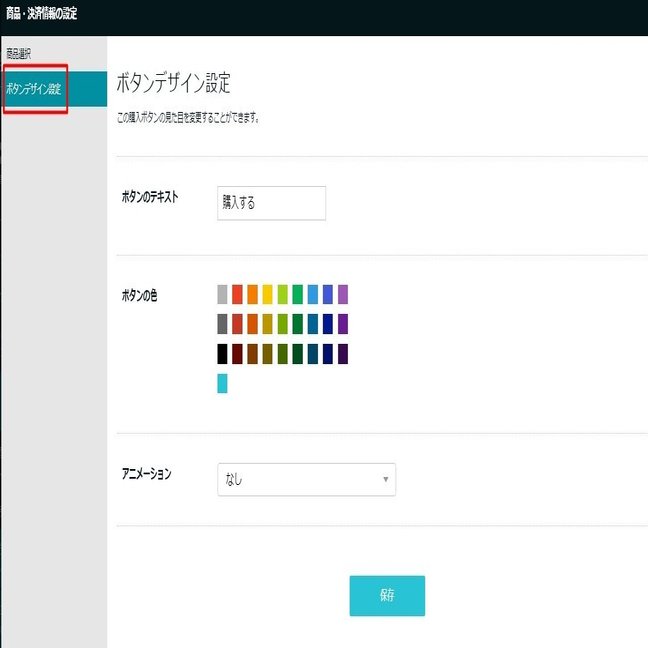The image size is (648, 648).
Task: Pick the bright orange swatch in top row
Action: coord(253,294)
